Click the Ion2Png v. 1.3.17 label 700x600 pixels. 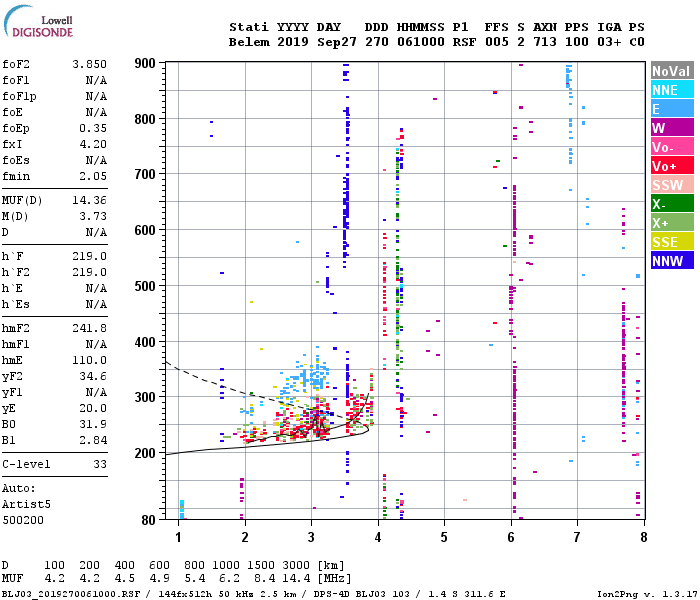(647, 594)
